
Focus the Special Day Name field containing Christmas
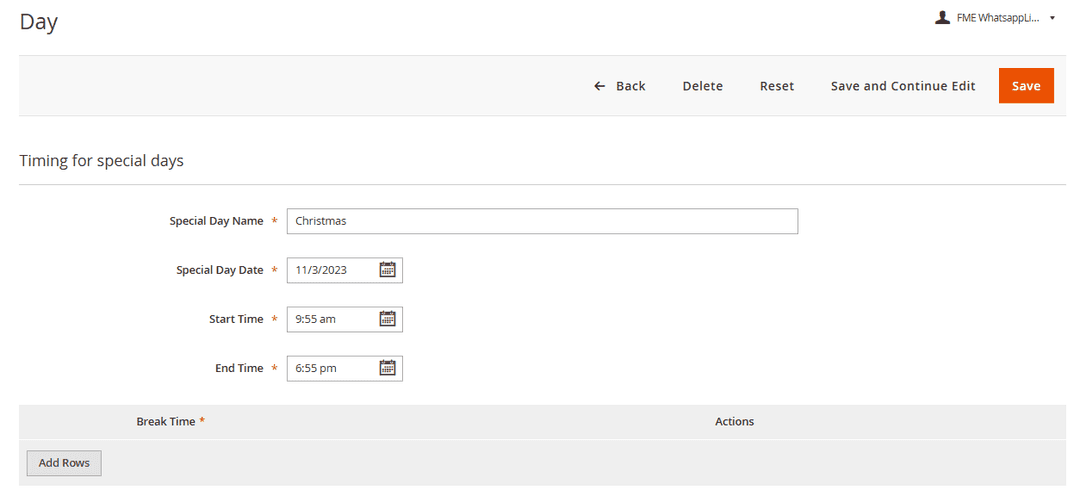point(541,221)
